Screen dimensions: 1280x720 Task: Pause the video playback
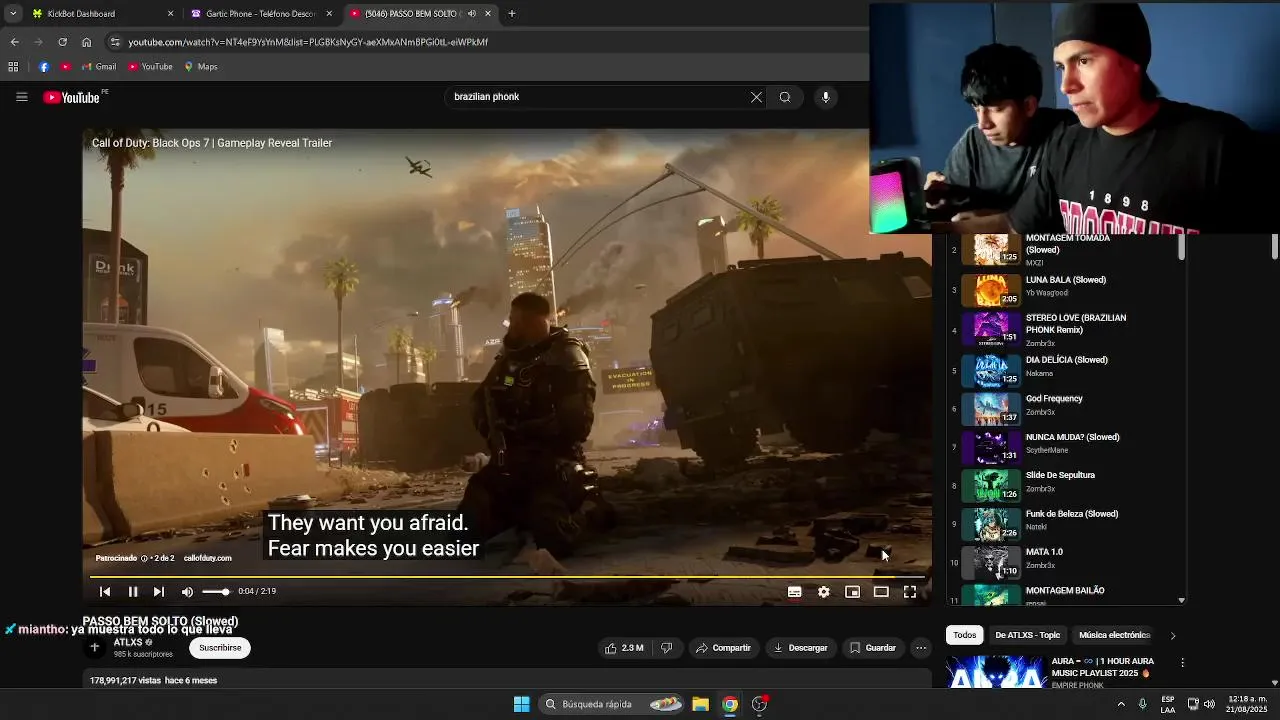[132, 592]
